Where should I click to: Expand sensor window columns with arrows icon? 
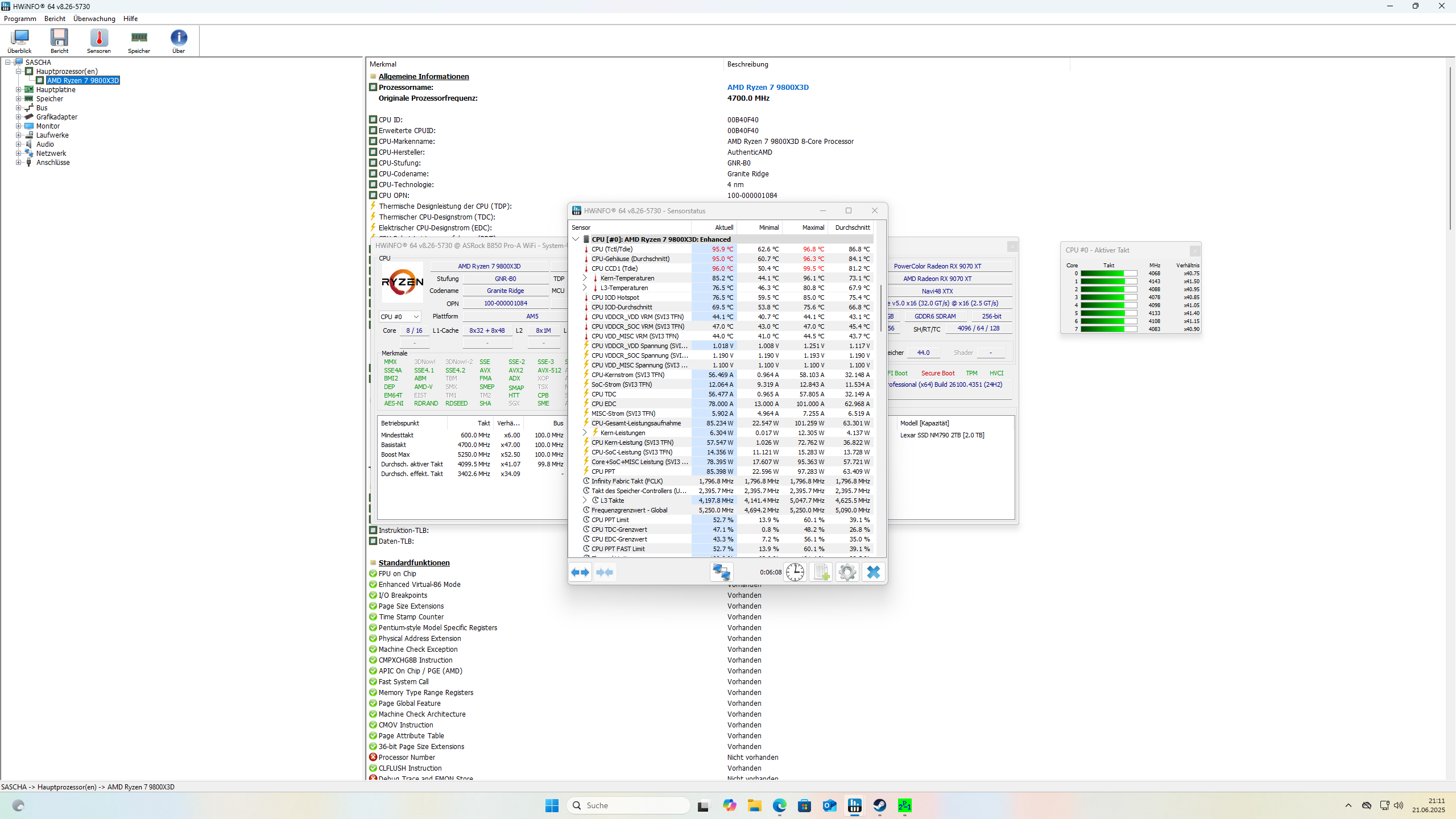pyautogui.click(x=580, y=572)
